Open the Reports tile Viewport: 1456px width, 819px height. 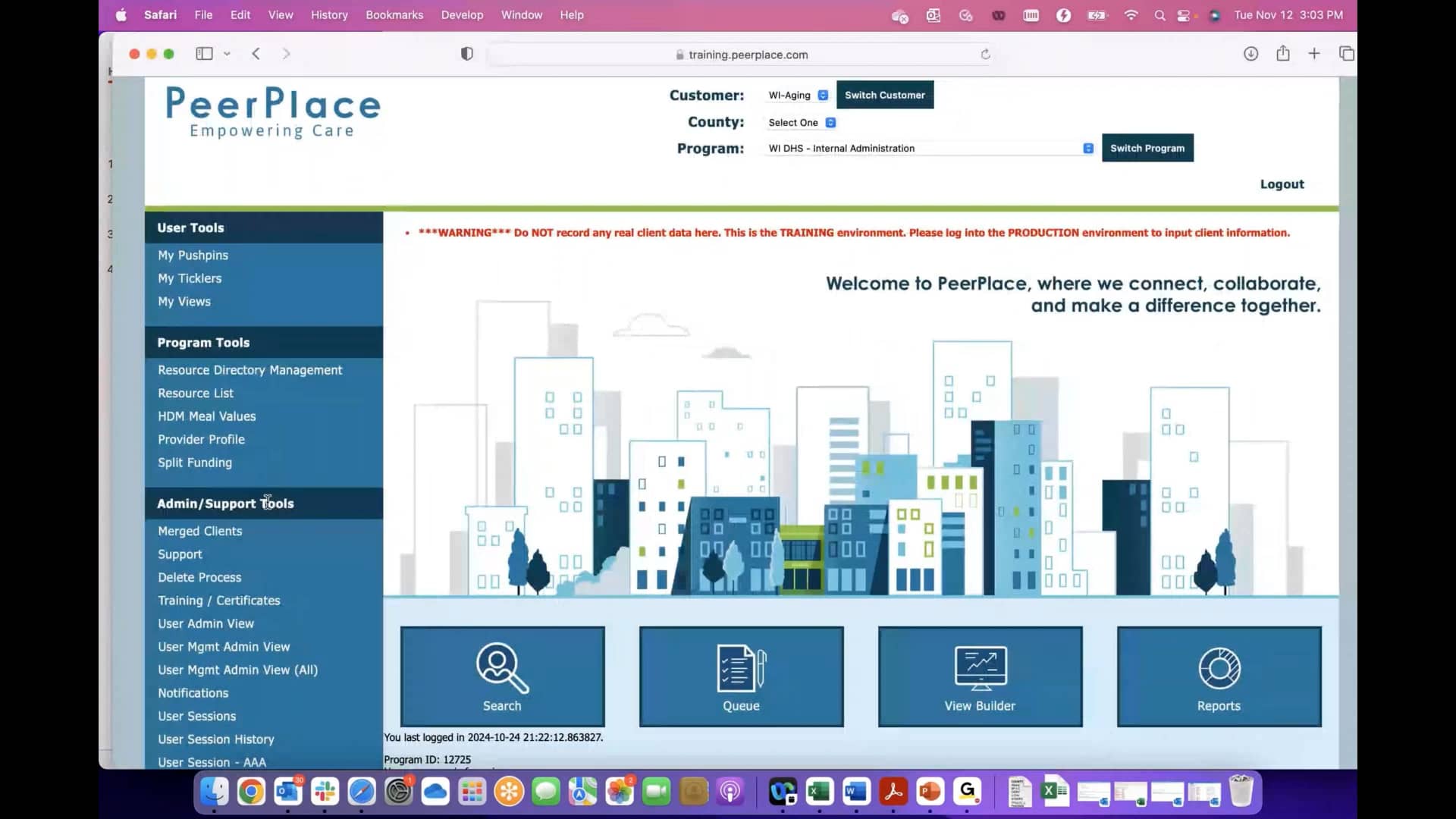click(1218, 676)
